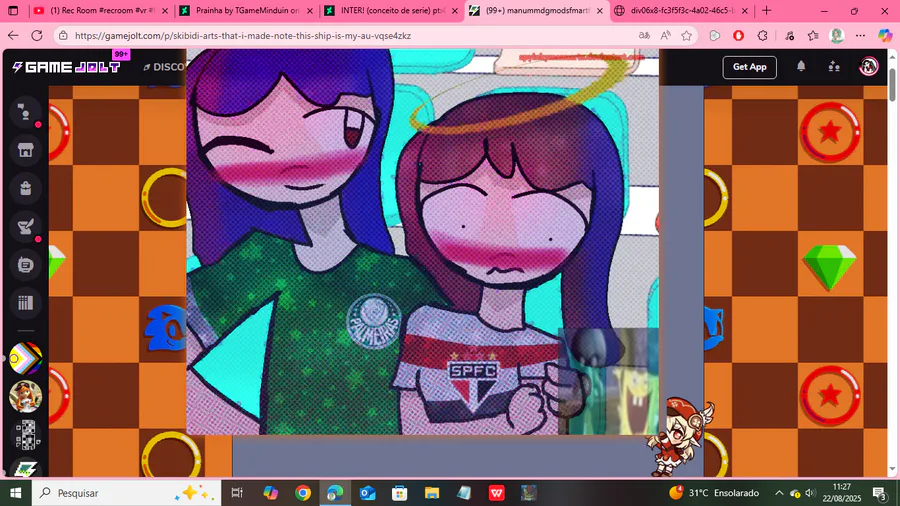Click the translate page icon

pos(644,36)
